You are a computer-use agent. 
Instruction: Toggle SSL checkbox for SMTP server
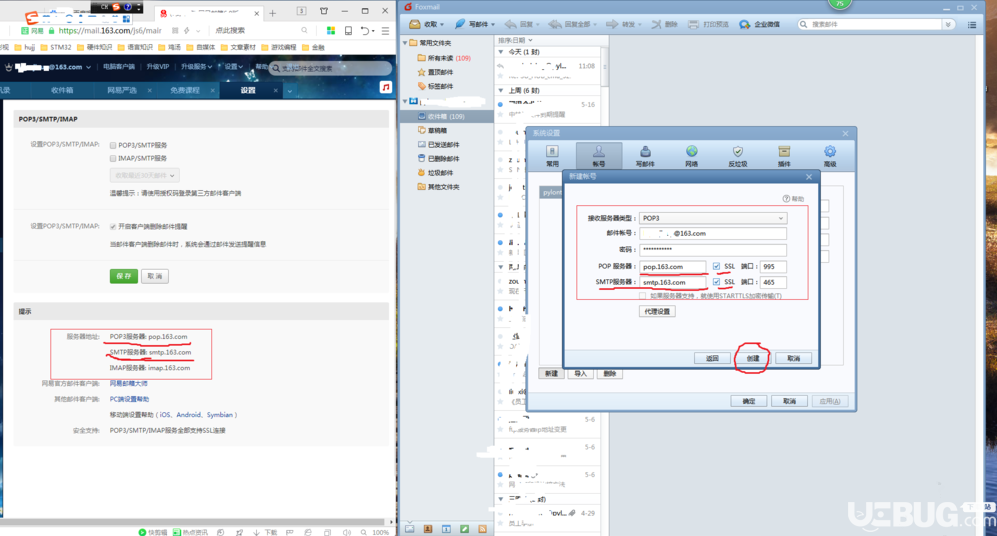tap(717, 282)
